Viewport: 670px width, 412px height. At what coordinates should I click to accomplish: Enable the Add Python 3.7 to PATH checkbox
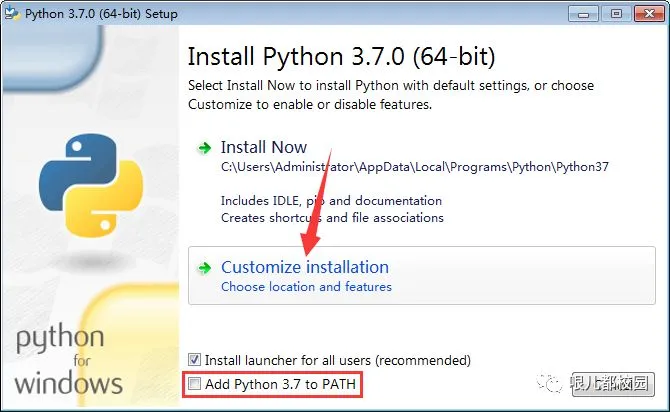click(195, 384)
